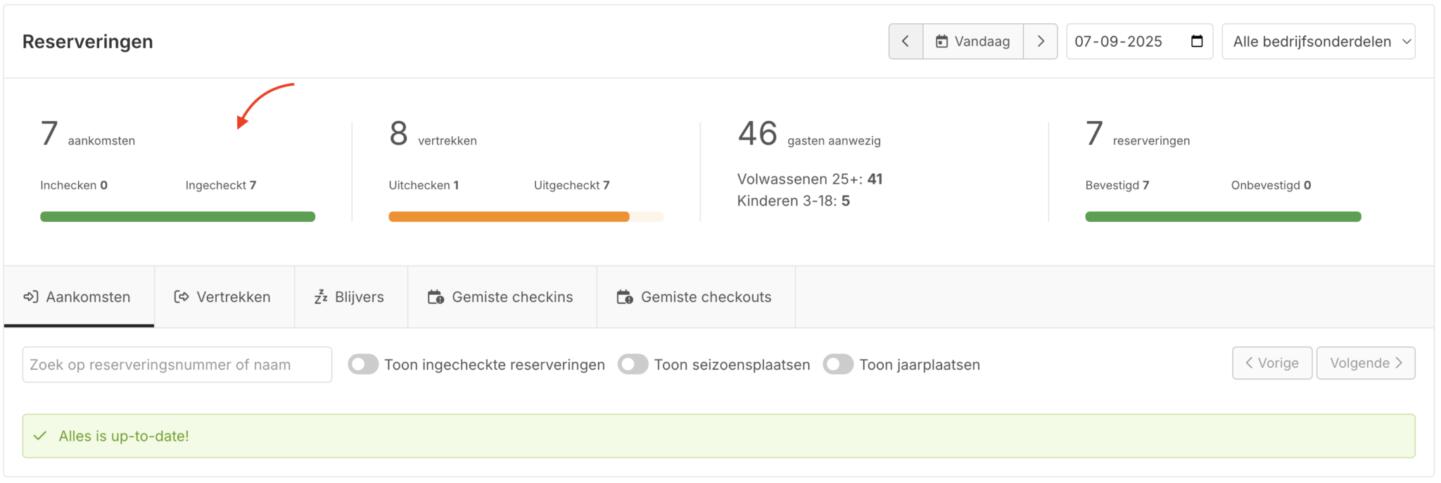
Task: Click the previous day arrow icon
Action: pos(905,42)
